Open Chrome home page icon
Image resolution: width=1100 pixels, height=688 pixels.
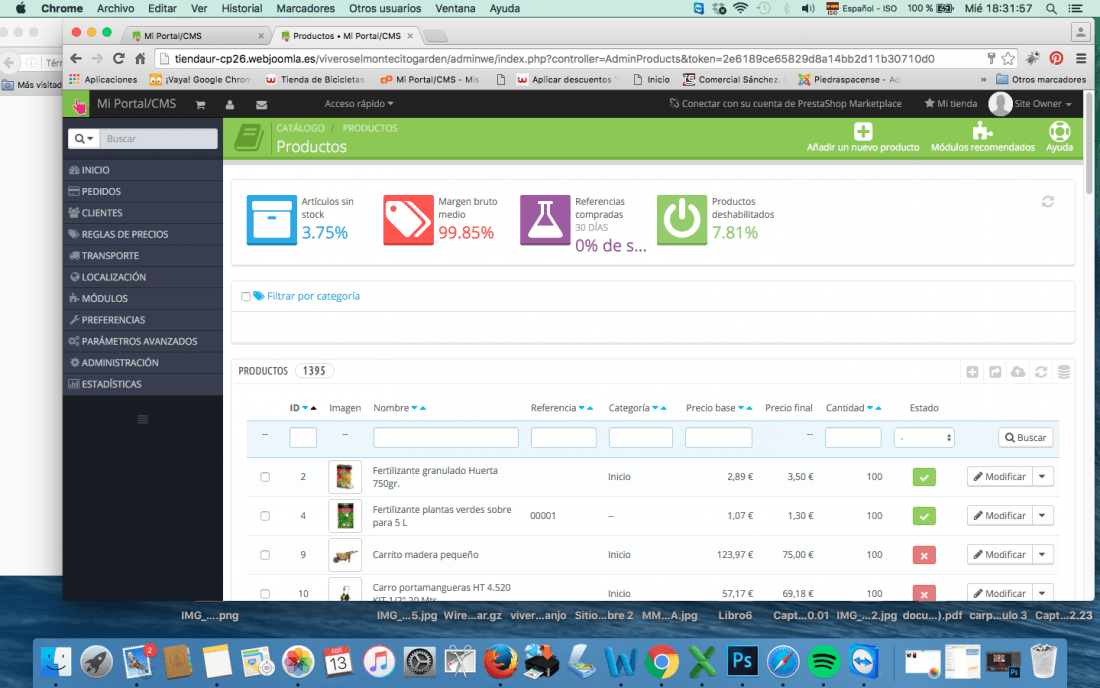tap(140, 58)
